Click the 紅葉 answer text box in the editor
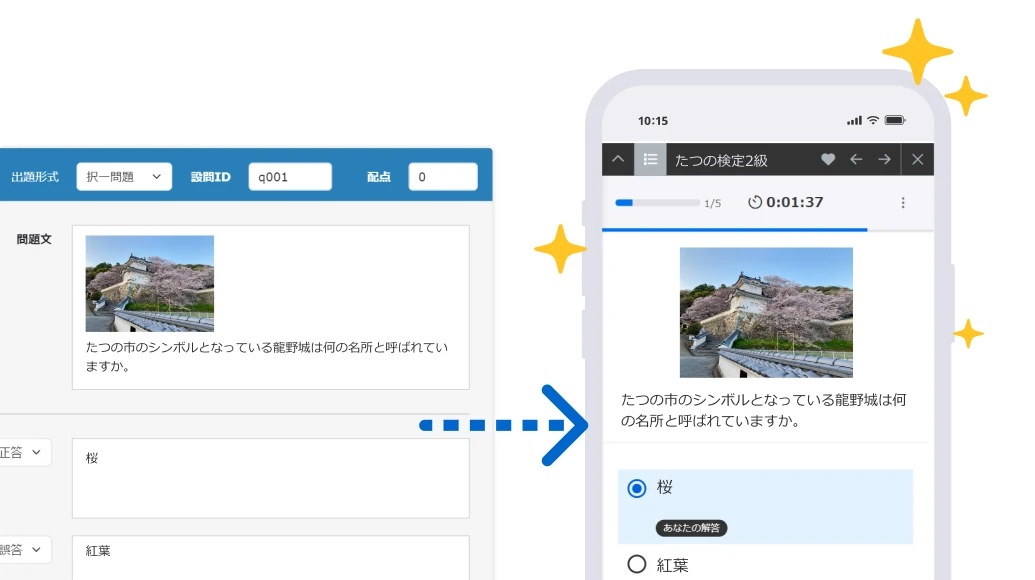1035x580 pixels. click(271, 558)
